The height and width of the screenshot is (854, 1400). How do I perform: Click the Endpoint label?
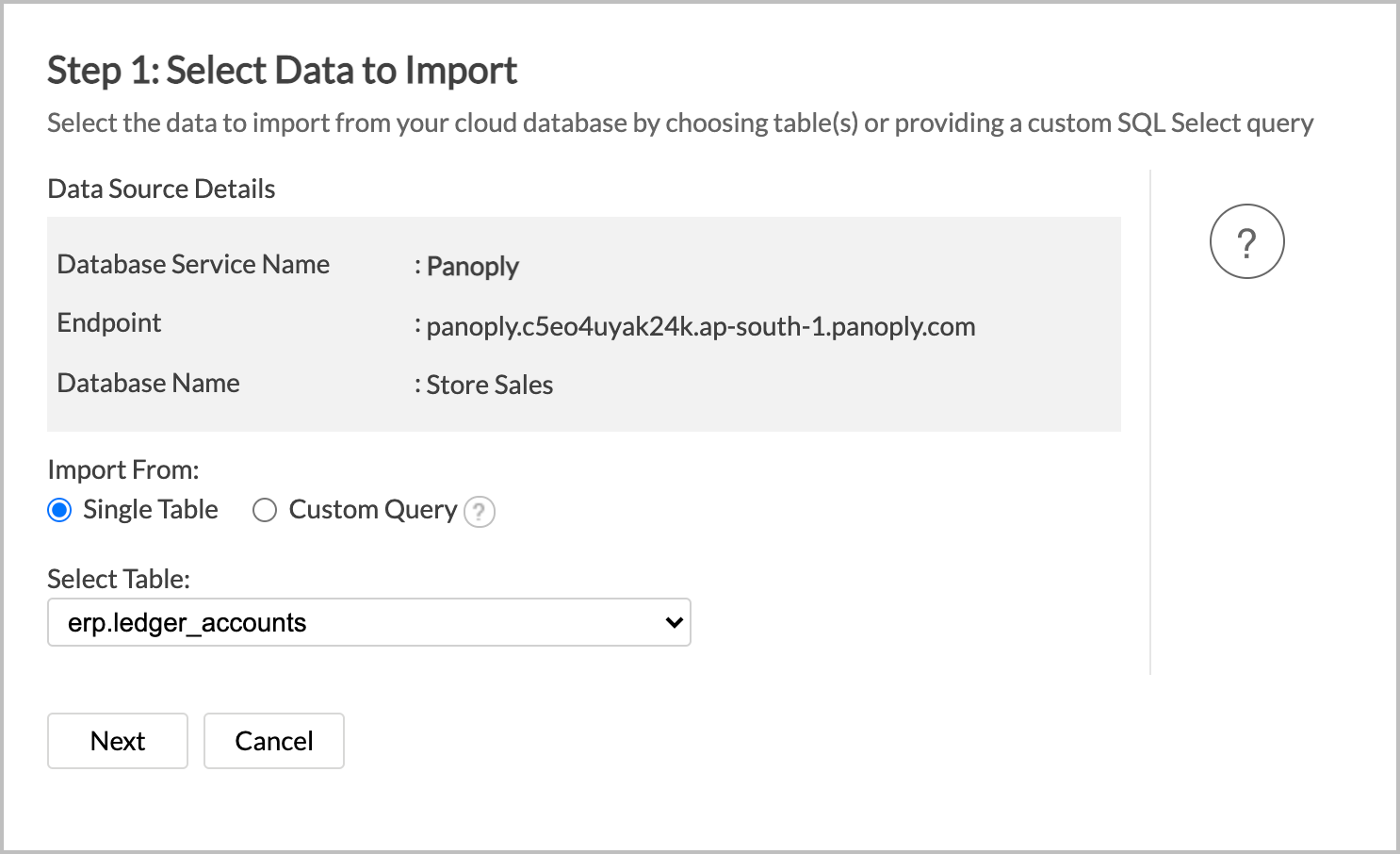[108, 322]
